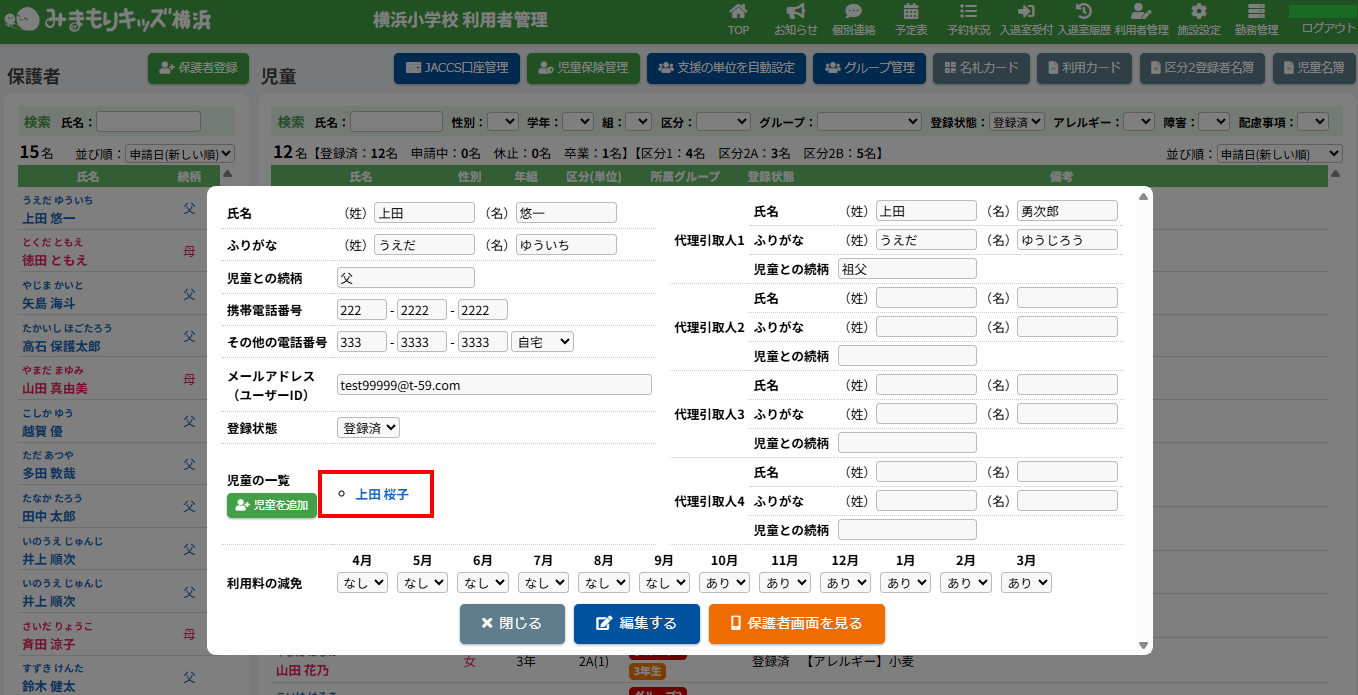Open guardian sort order 並び順 dropdown

click(x=180, y=154)
